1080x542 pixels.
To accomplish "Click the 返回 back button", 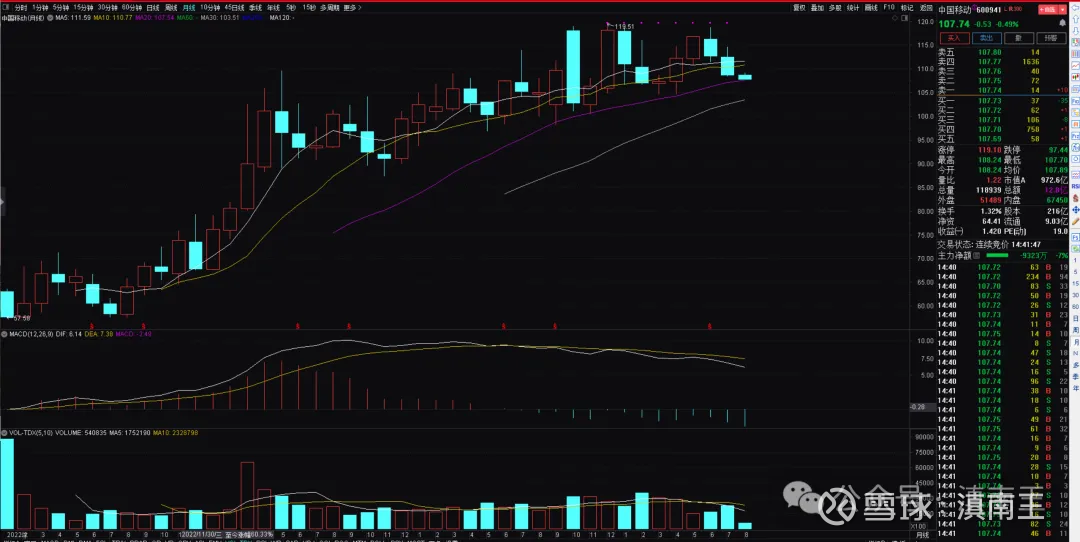I will coord(926,8).
